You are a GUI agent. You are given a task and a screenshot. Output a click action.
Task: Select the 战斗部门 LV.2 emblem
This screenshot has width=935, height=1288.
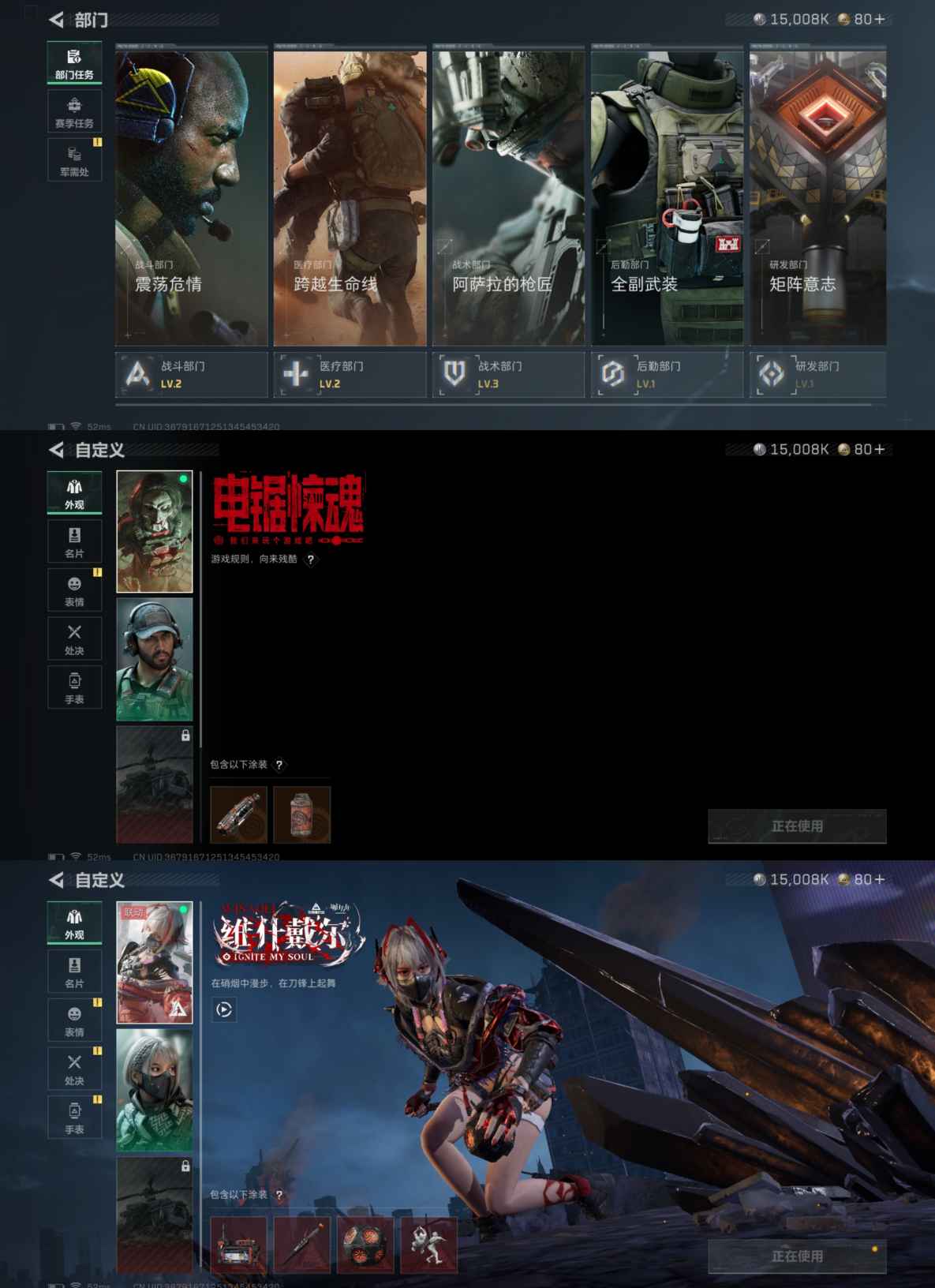click(x=138, y=374)
